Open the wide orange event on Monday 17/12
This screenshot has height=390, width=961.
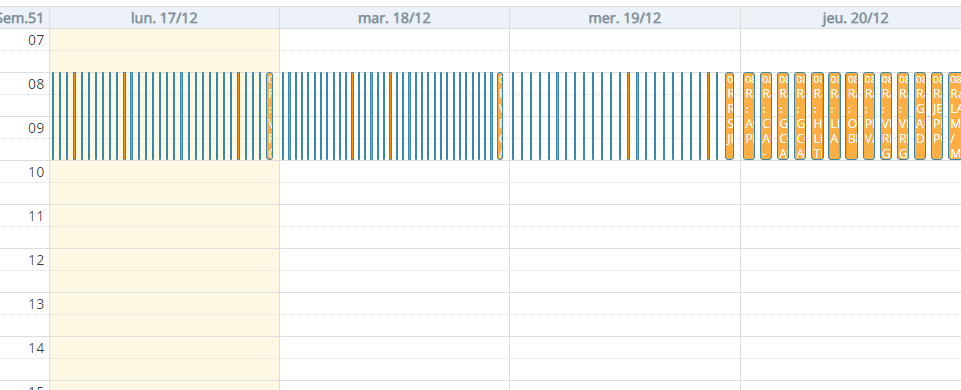pyautogui.click(x=270, y=116)
